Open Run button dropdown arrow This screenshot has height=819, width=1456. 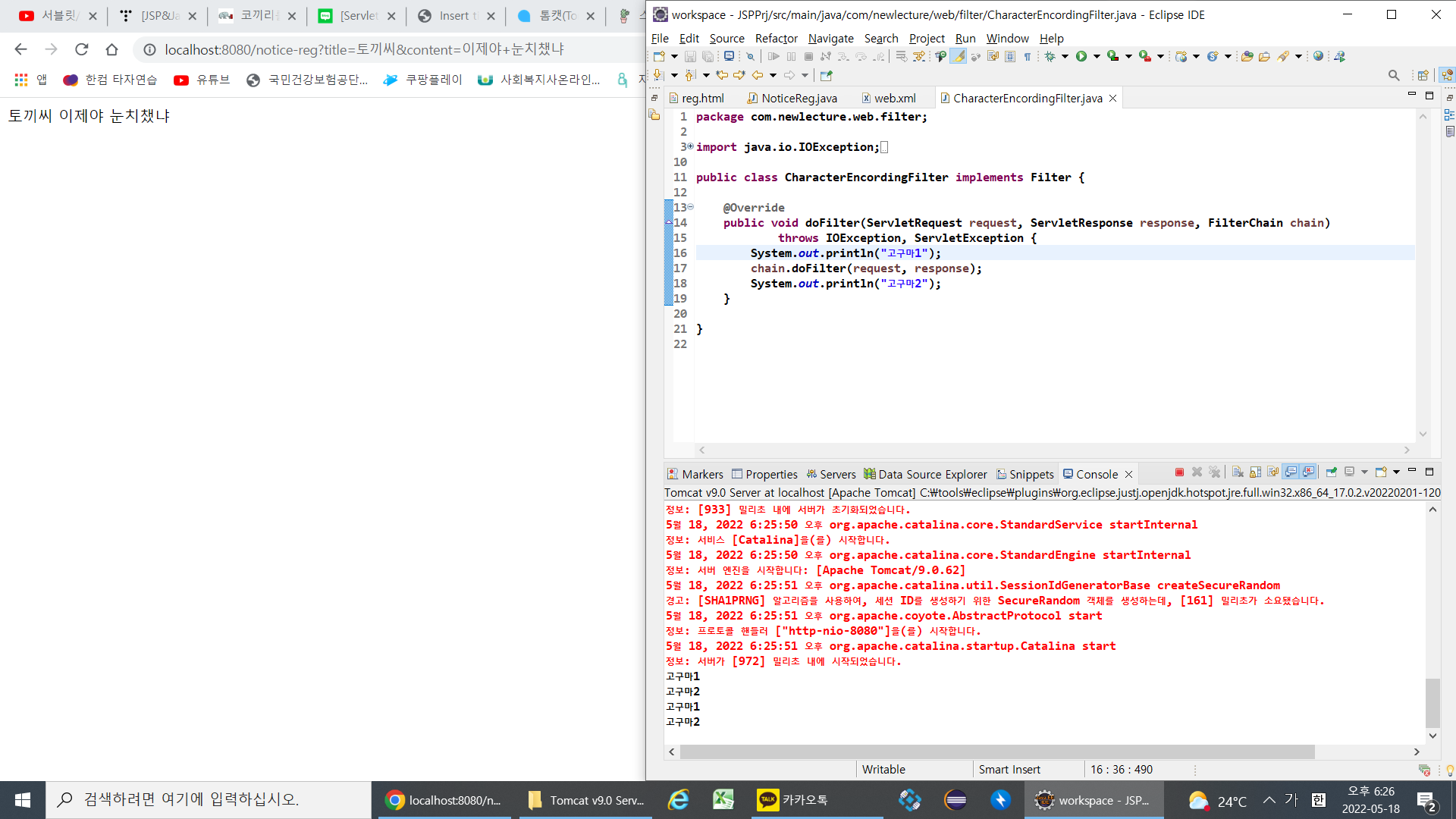pyautogui.click(x=1097, y=56)
